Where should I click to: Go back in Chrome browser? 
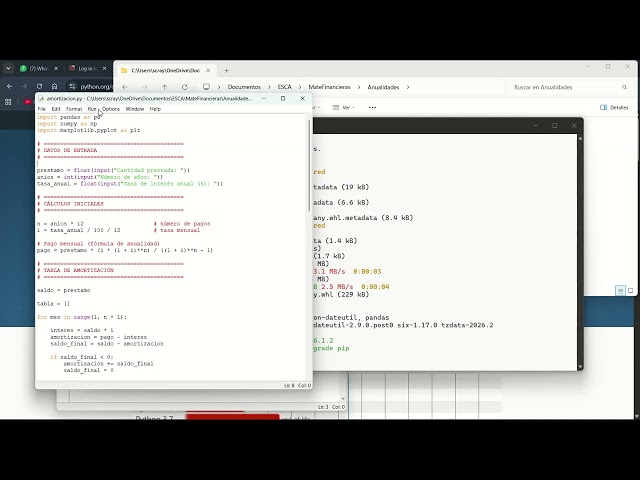(9, 87)
